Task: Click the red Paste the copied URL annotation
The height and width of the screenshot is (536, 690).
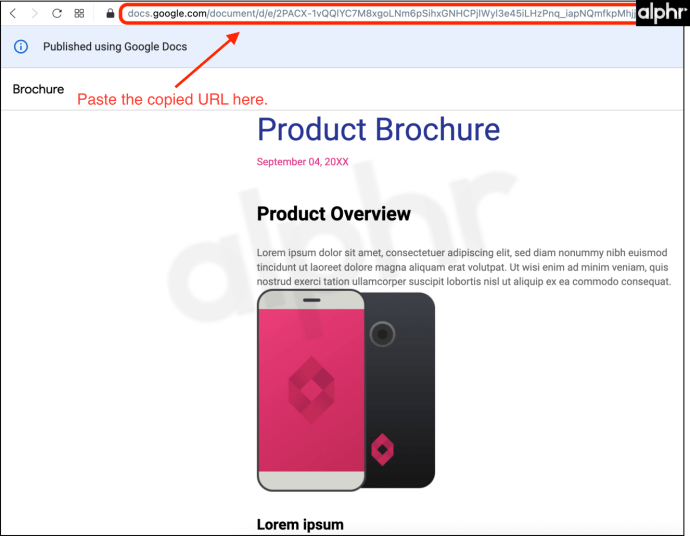Action: [x=172, y=99]
